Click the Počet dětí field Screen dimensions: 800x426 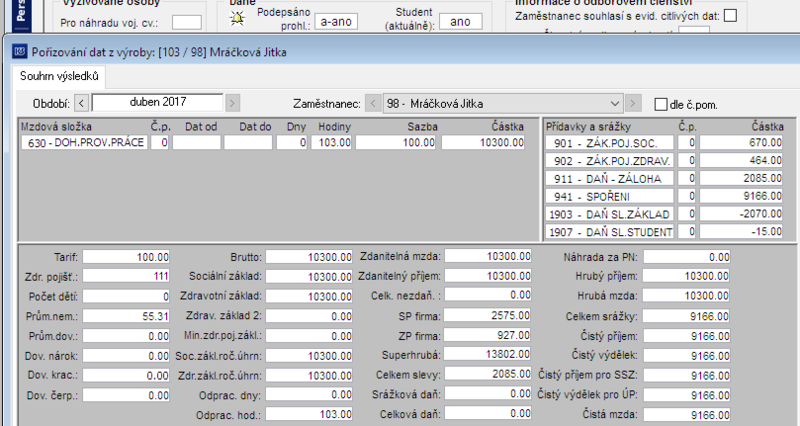tap(126, 296)
